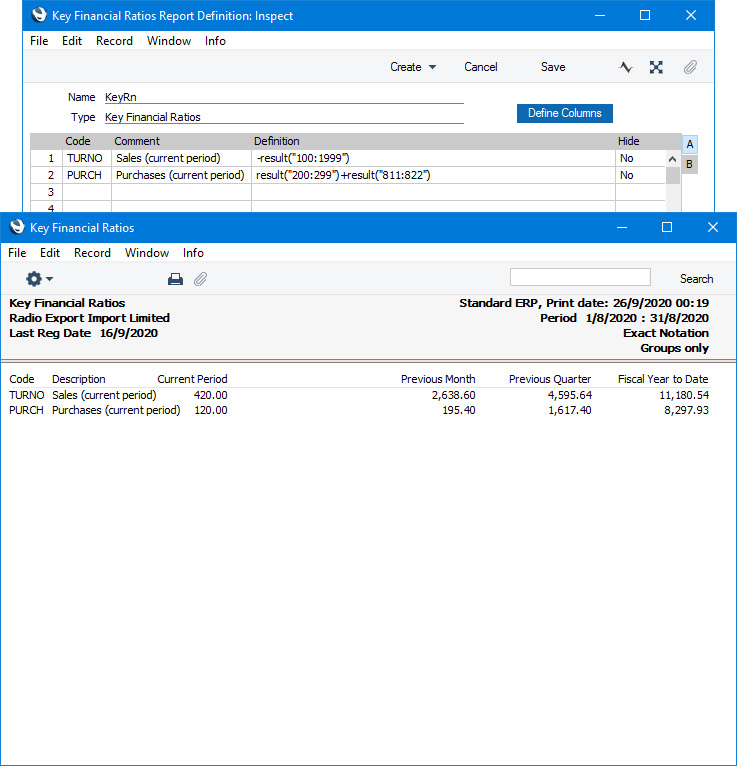Viewport: 737px width, 766px height.
Task: Open Record menu in Key Financial Ratios report
Action: [x=92, y=253]
